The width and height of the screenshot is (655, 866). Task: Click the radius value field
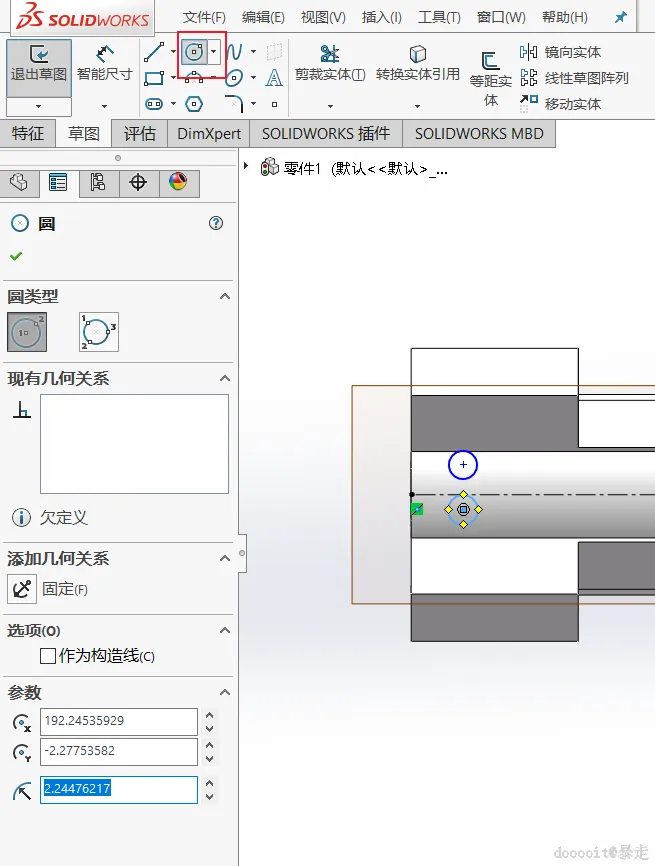tap(119, 789)
